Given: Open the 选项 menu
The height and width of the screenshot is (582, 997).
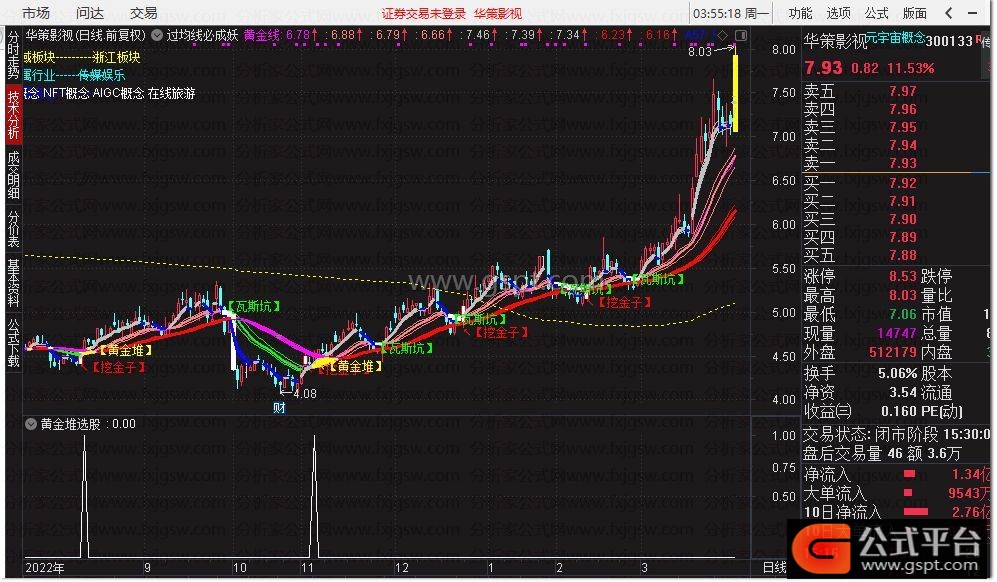Looking at the screenshot, I should click(x=838, y=13).
